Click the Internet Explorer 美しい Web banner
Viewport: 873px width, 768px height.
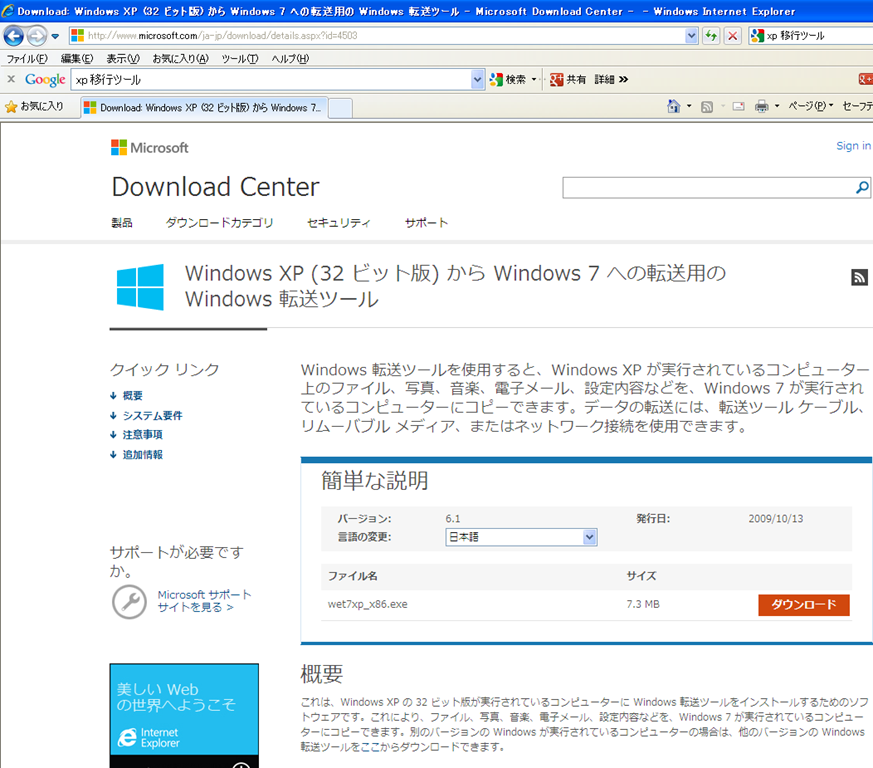click(184, 715)
